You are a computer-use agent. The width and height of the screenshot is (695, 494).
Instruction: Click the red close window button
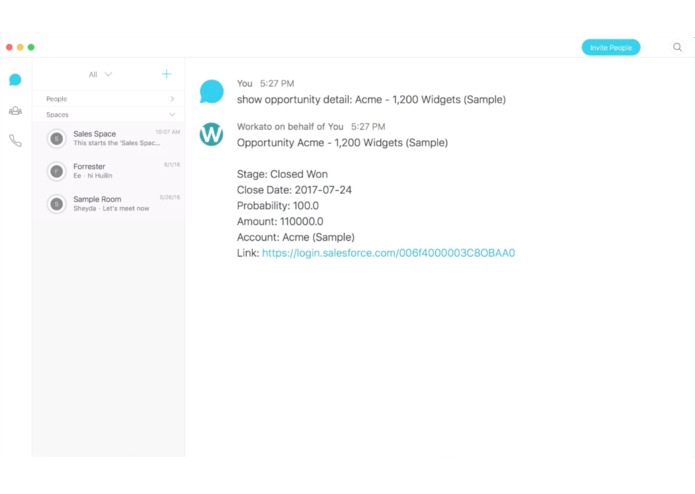(x=9, y=47)
